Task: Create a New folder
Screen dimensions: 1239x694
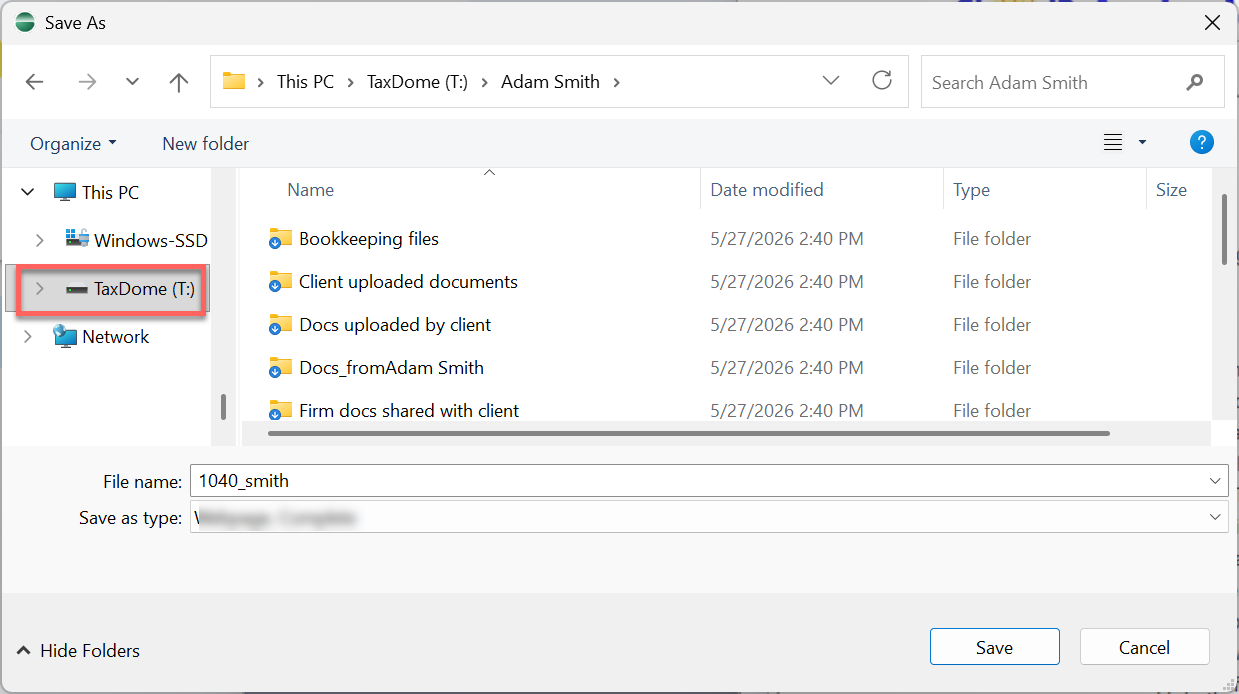Action: pos(205,143)
